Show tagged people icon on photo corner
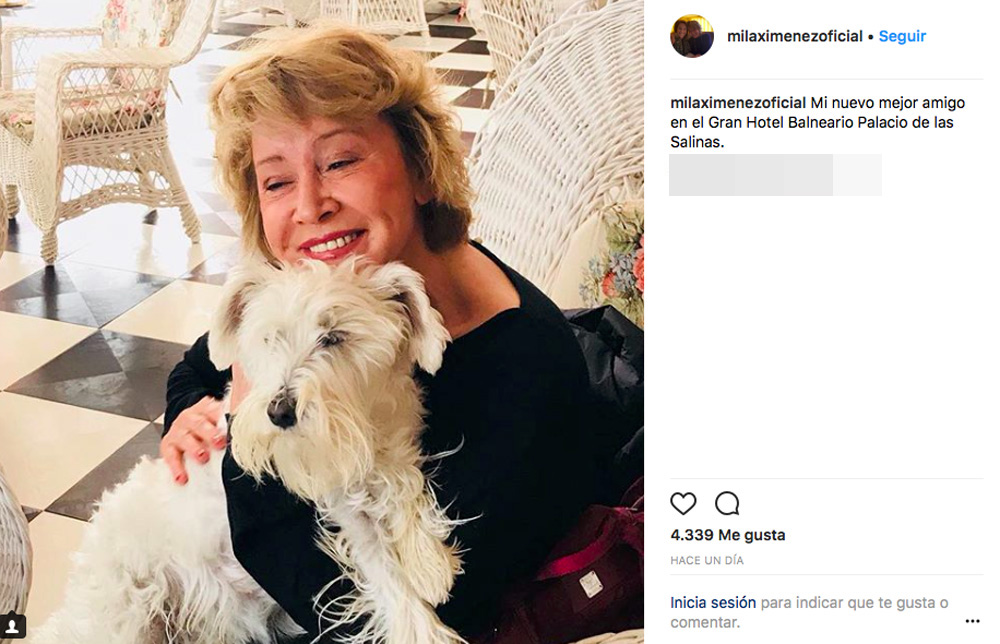This screenshot has height=644, width=1000. [13, 629]
